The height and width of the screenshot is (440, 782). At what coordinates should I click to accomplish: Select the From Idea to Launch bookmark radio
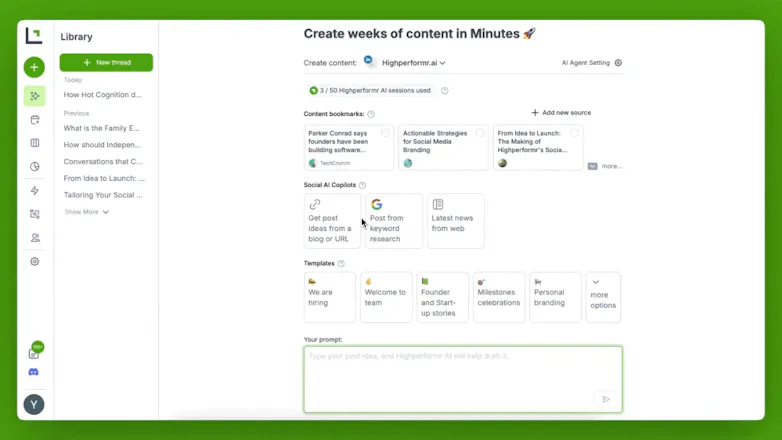575,133
